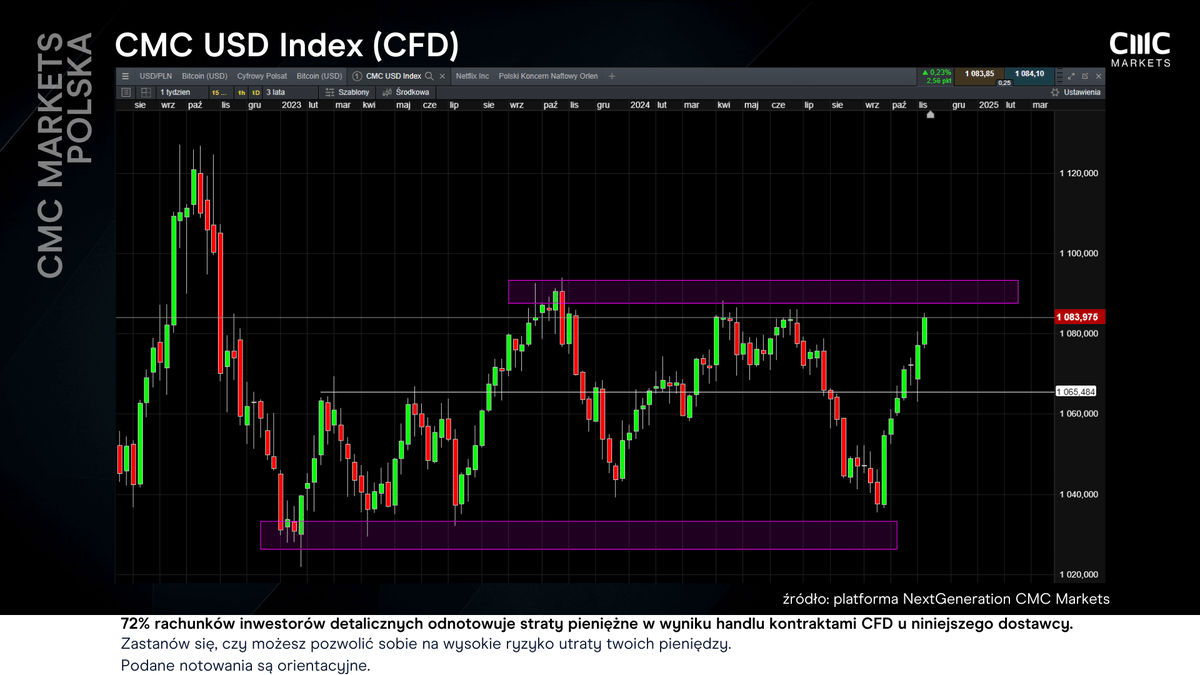Screen dimensions: 1200x675
Task: Select the 15-minute interval shortcut
Action: pyautogui.click(x=219, y=92)
